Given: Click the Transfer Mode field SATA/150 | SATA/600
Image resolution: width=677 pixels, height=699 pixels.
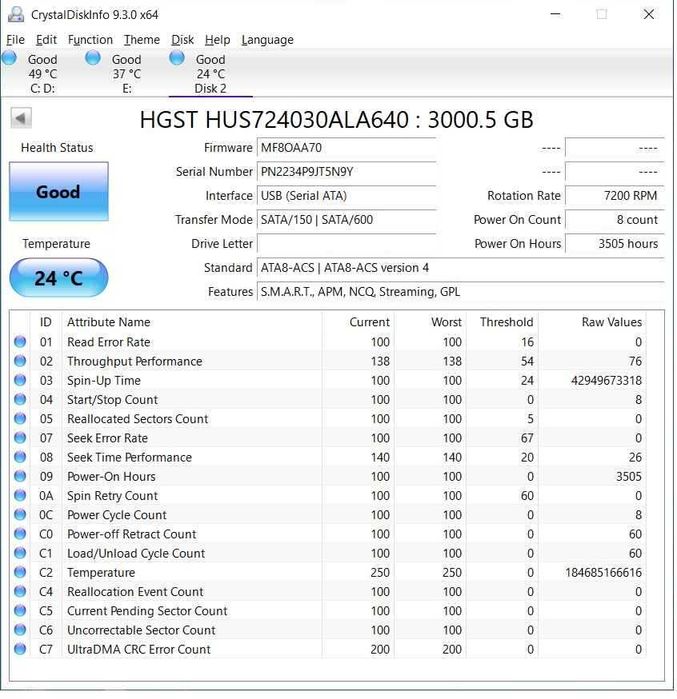Looking at the screenshot, I should 346,220.
